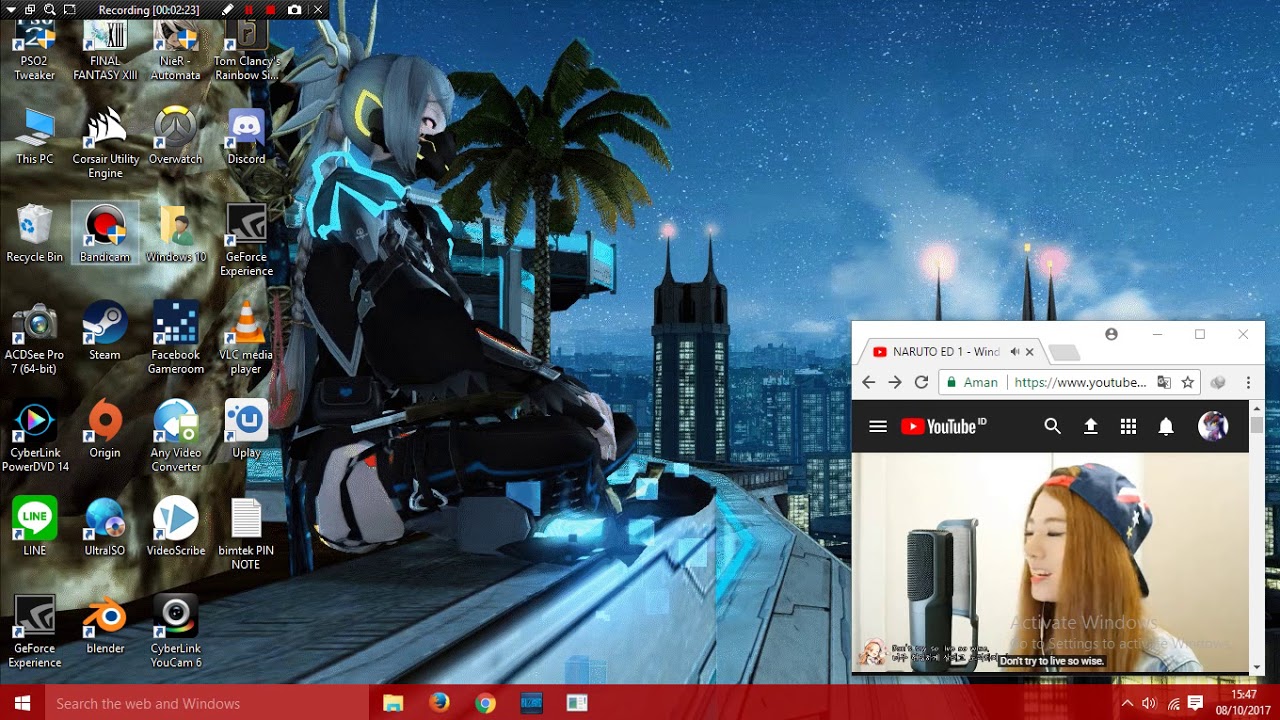Open GeForce Experience icon beside Windows 10
This screenshot has width=1280, height=720.
coord(246,240)
